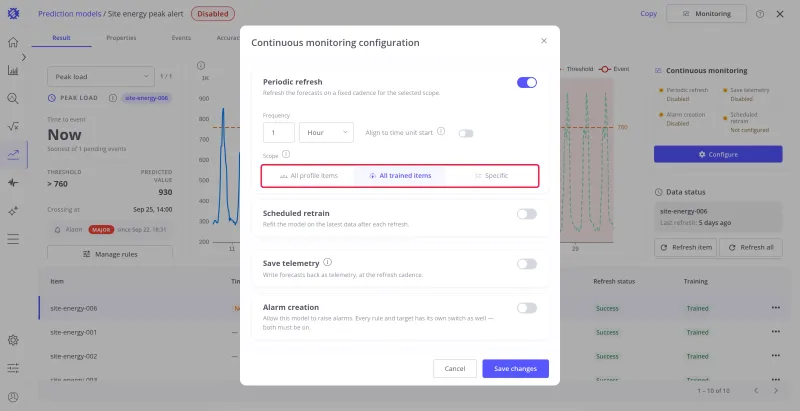800x411 pixels.
Task: Click the app logo icon
Action: coord(14,14)
